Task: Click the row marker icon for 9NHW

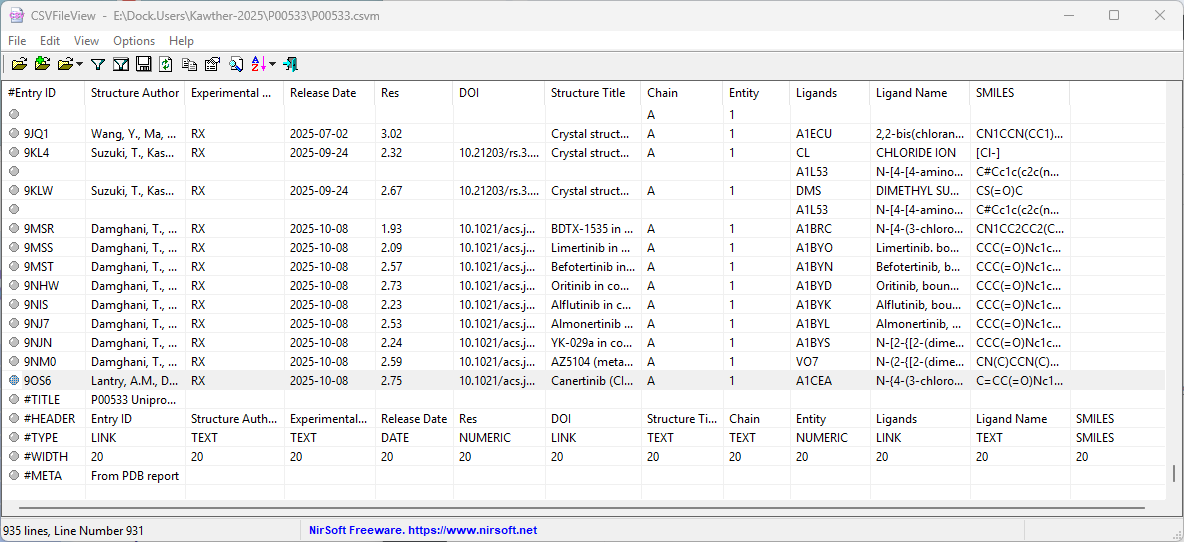Action: point(14,285)
